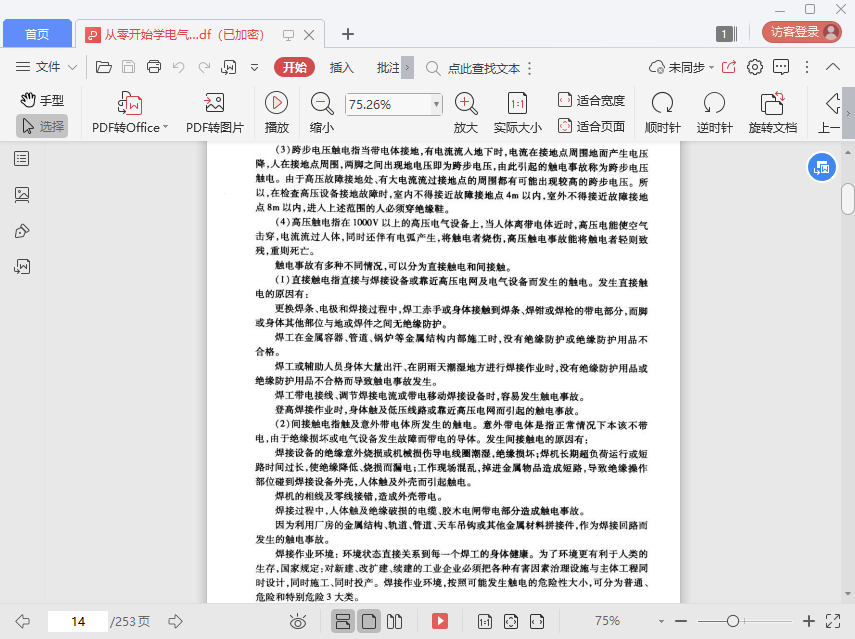Zoom out using the 缩小 magnifier
Image resolution: width=855 pixels, height=639 pixels.
322,104
